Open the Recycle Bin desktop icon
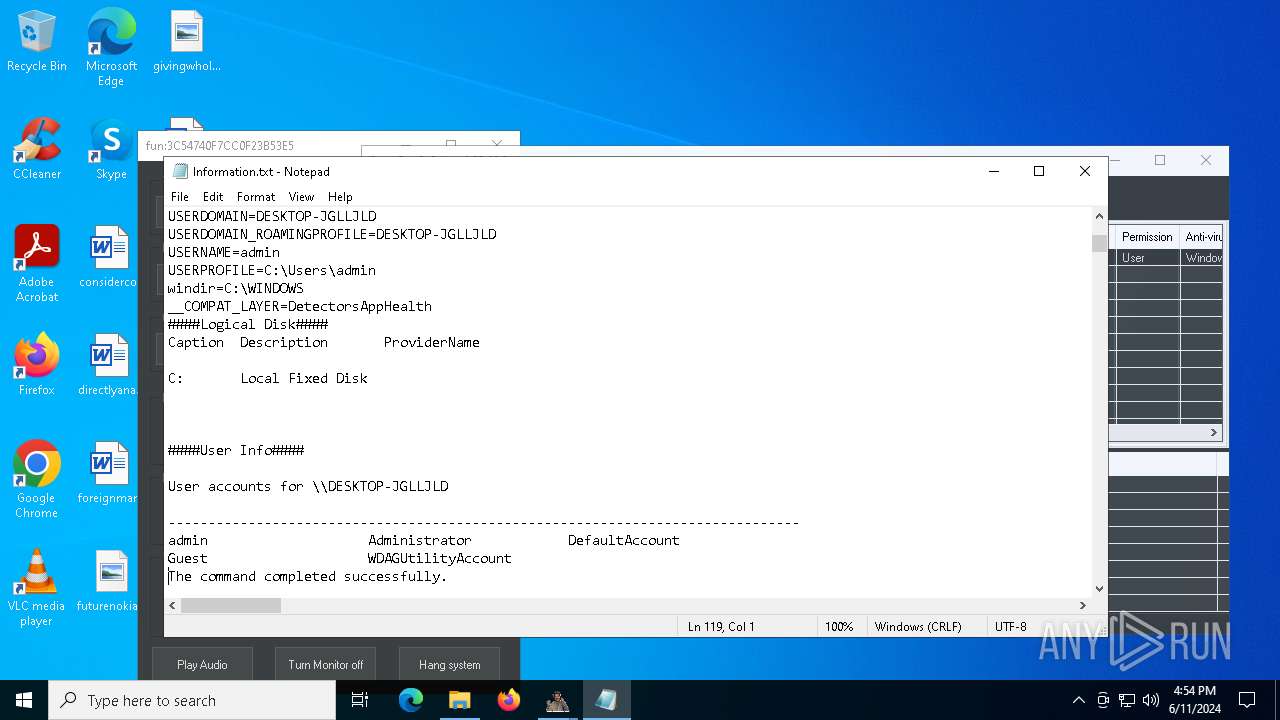Image resolution: width=1280 pixels, height=720 pixels. click(x=37, y=41)
